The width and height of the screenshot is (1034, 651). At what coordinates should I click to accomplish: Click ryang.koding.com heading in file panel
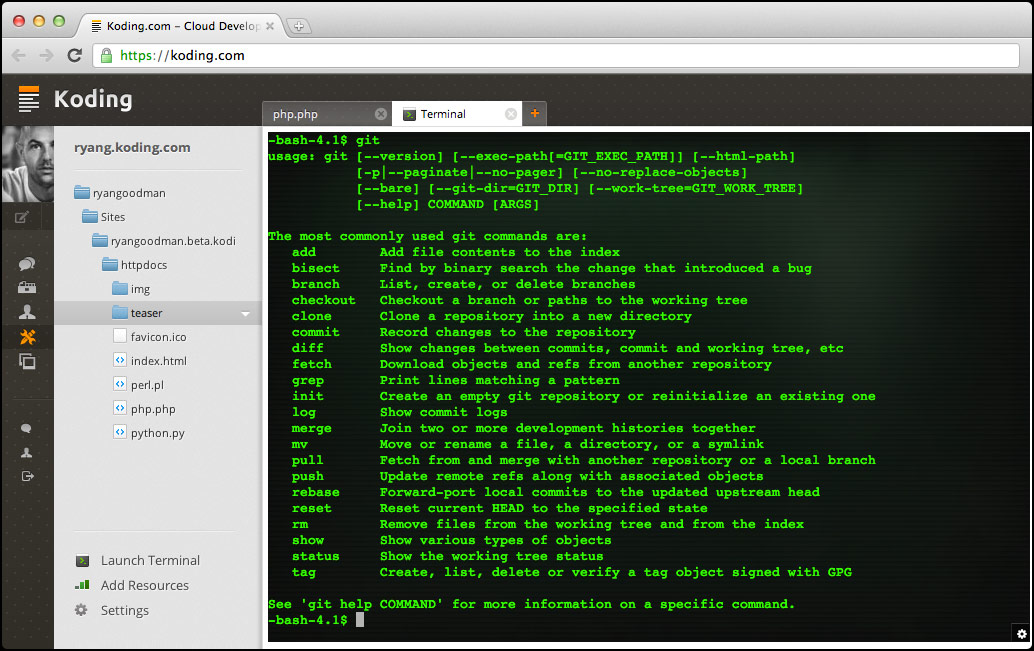point(132,148)
